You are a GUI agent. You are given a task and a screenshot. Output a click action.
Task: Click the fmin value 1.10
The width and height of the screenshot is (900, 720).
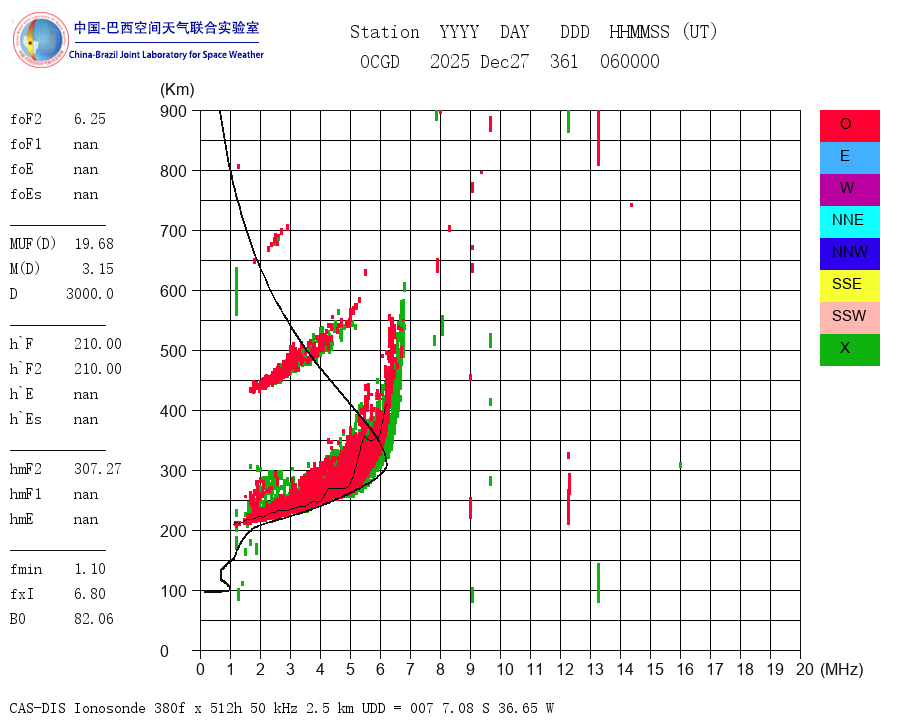pyautogui.click(x=90, y=569)
